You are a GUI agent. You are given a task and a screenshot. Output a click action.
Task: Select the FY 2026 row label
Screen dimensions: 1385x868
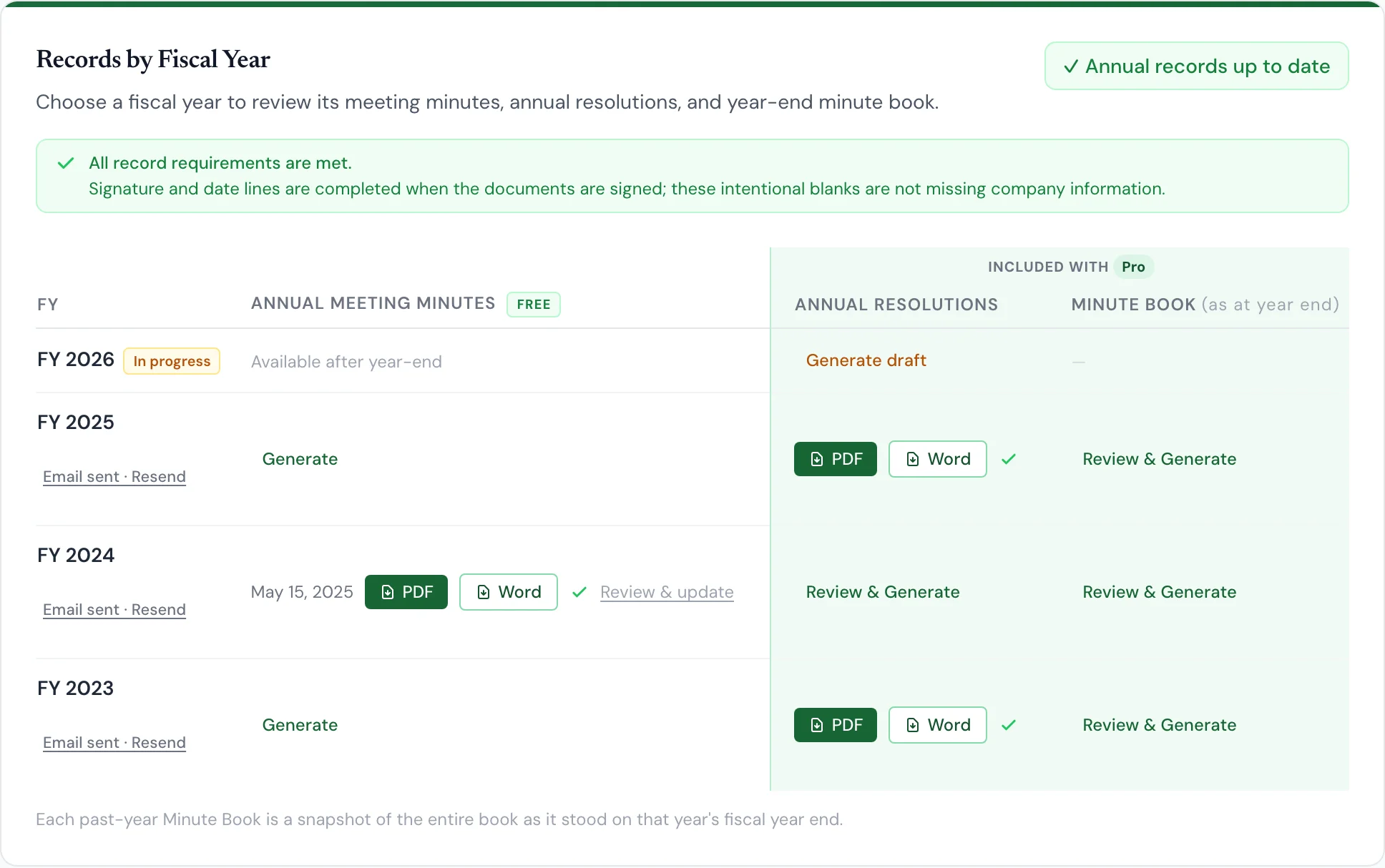coord(76,360)
